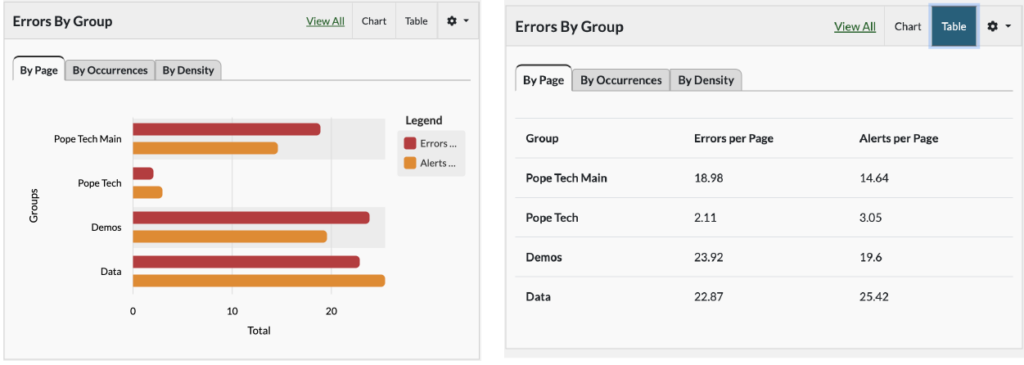Open the gear settings in the left chart panel

pyautogui.click(x=451, y=21)
